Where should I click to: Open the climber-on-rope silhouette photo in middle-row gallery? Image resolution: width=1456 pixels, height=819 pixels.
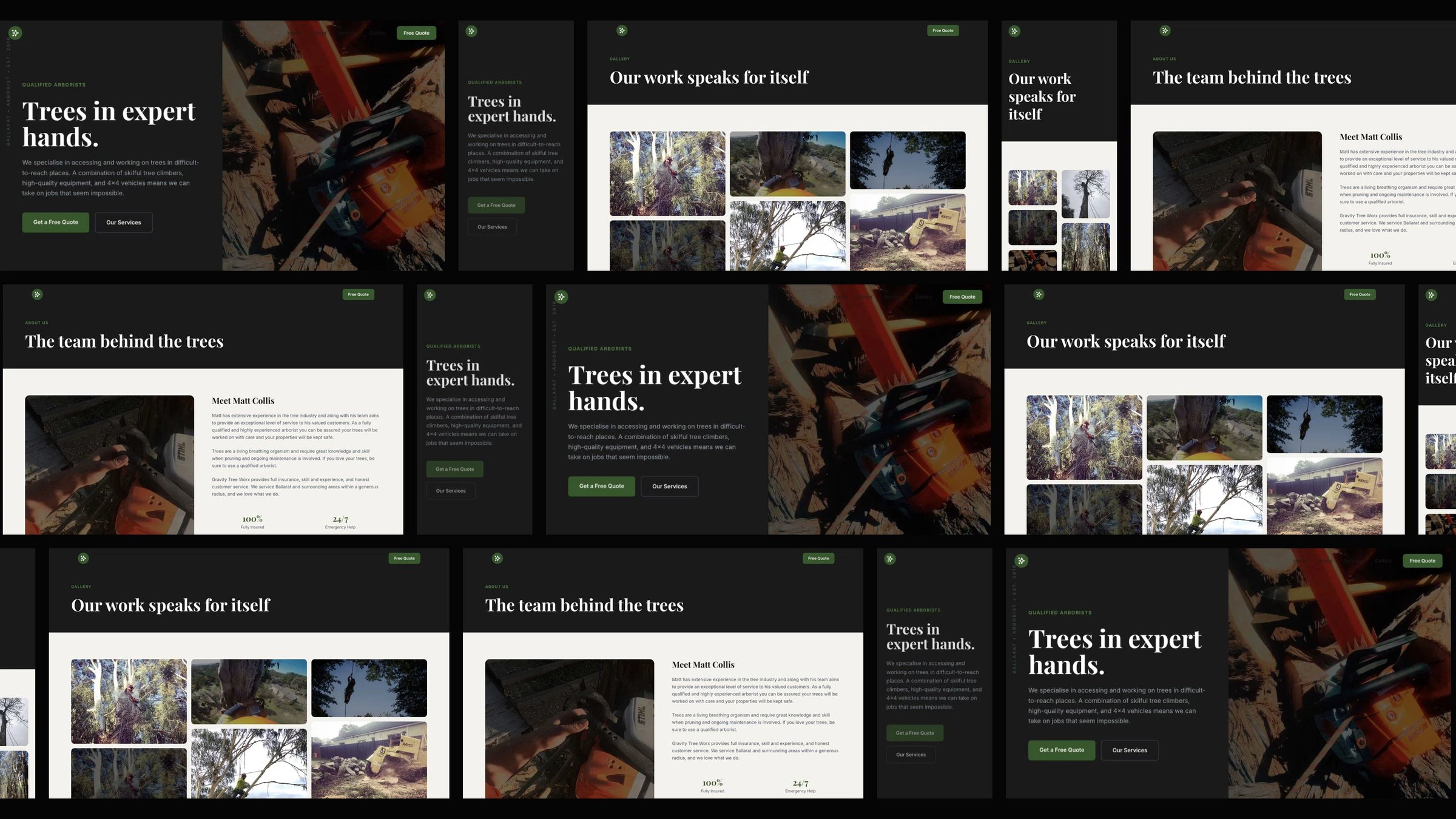[1324, 424]
